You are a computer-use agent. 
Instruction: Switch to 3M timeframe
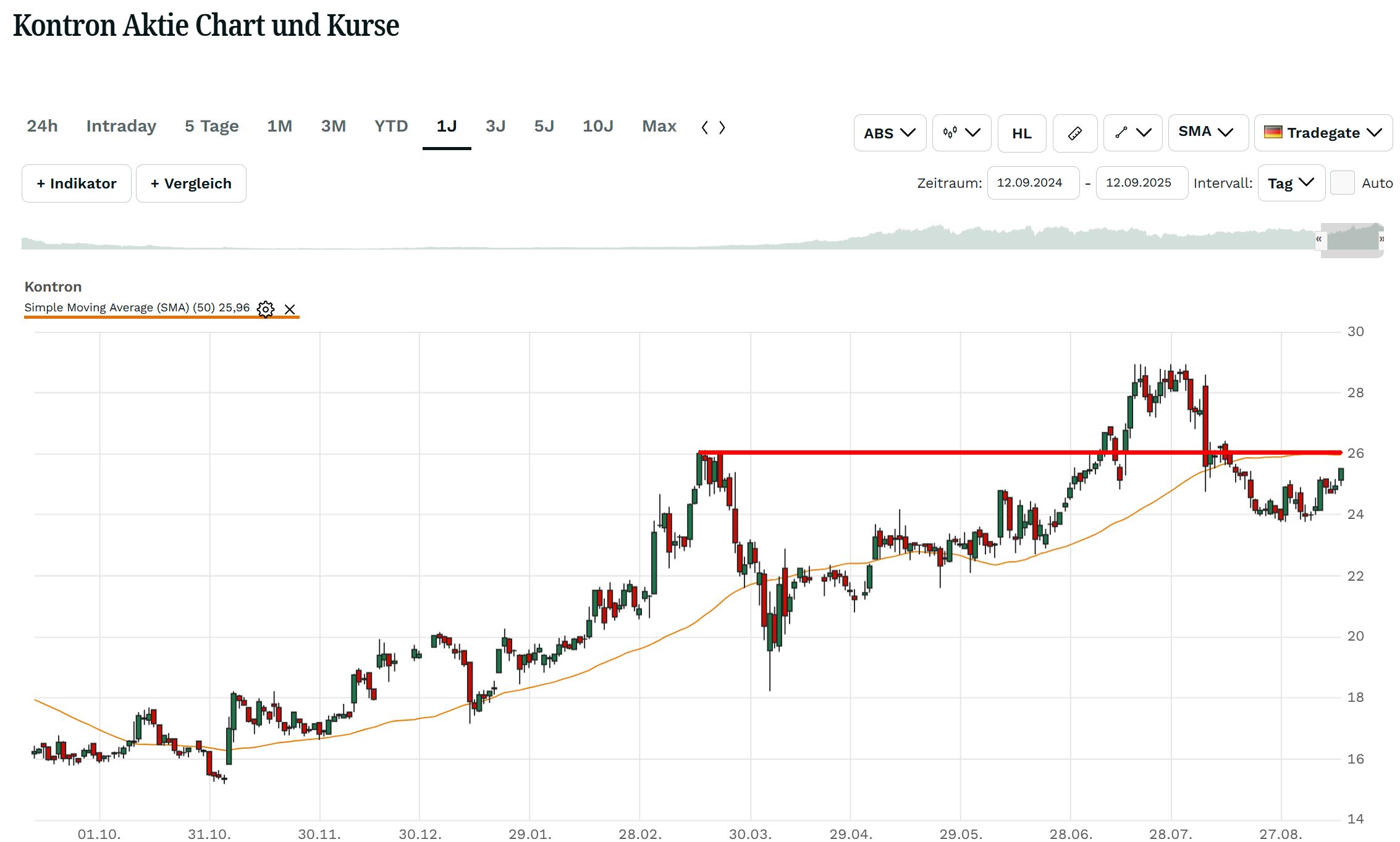coord(333,126)
